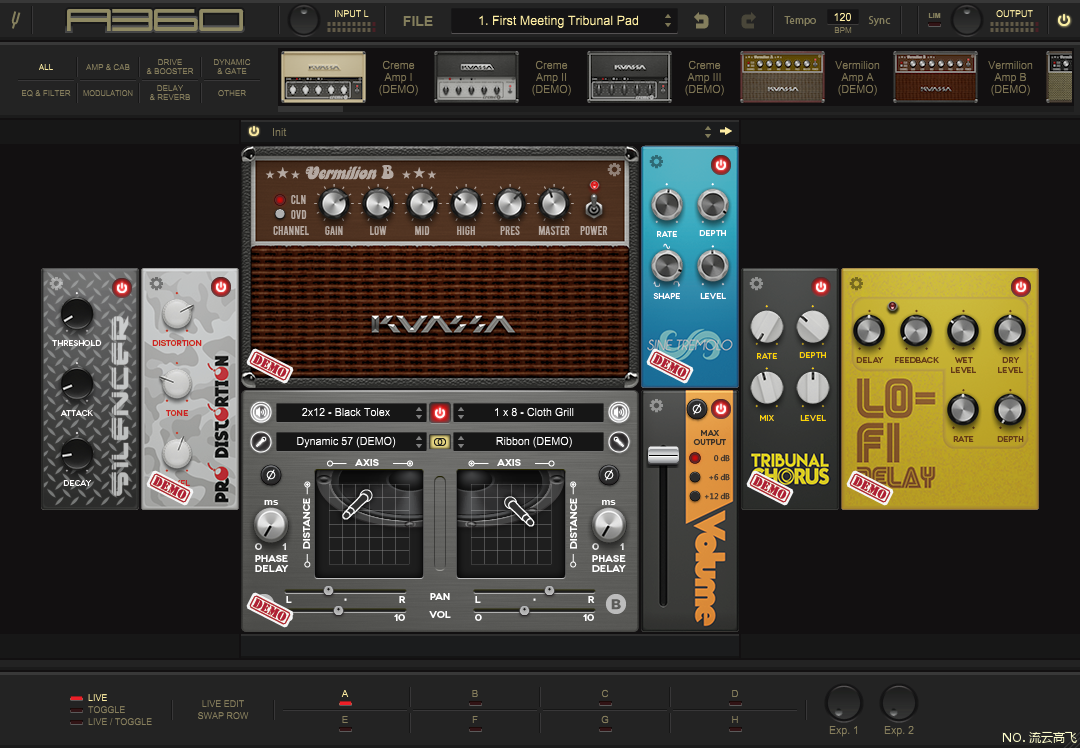Select EQ & FILTER category
The image size is (1080, 748).
pyautogui.click(x=45, y=93)
